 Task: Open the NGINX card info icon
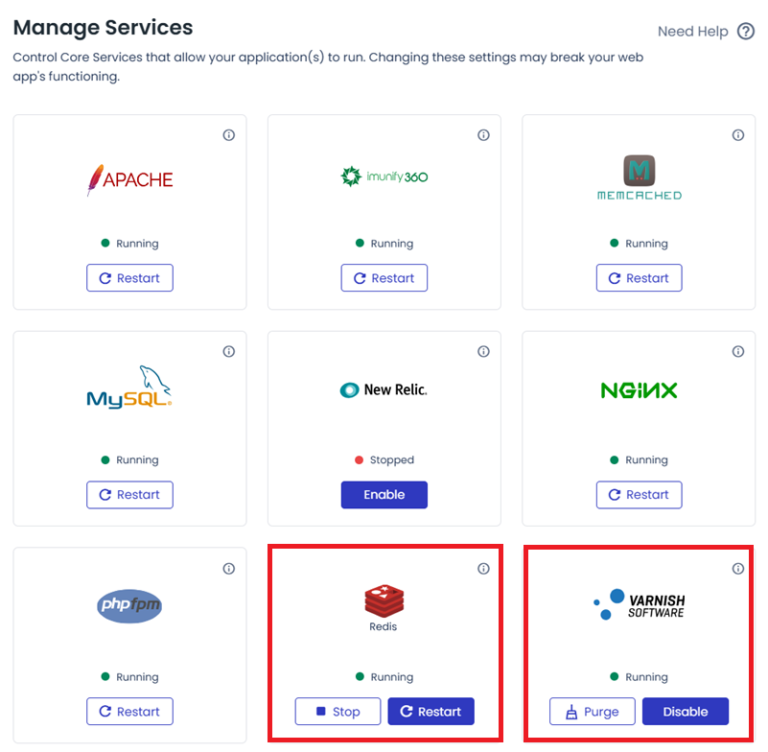pyautogui.click(x=738, y=351)
